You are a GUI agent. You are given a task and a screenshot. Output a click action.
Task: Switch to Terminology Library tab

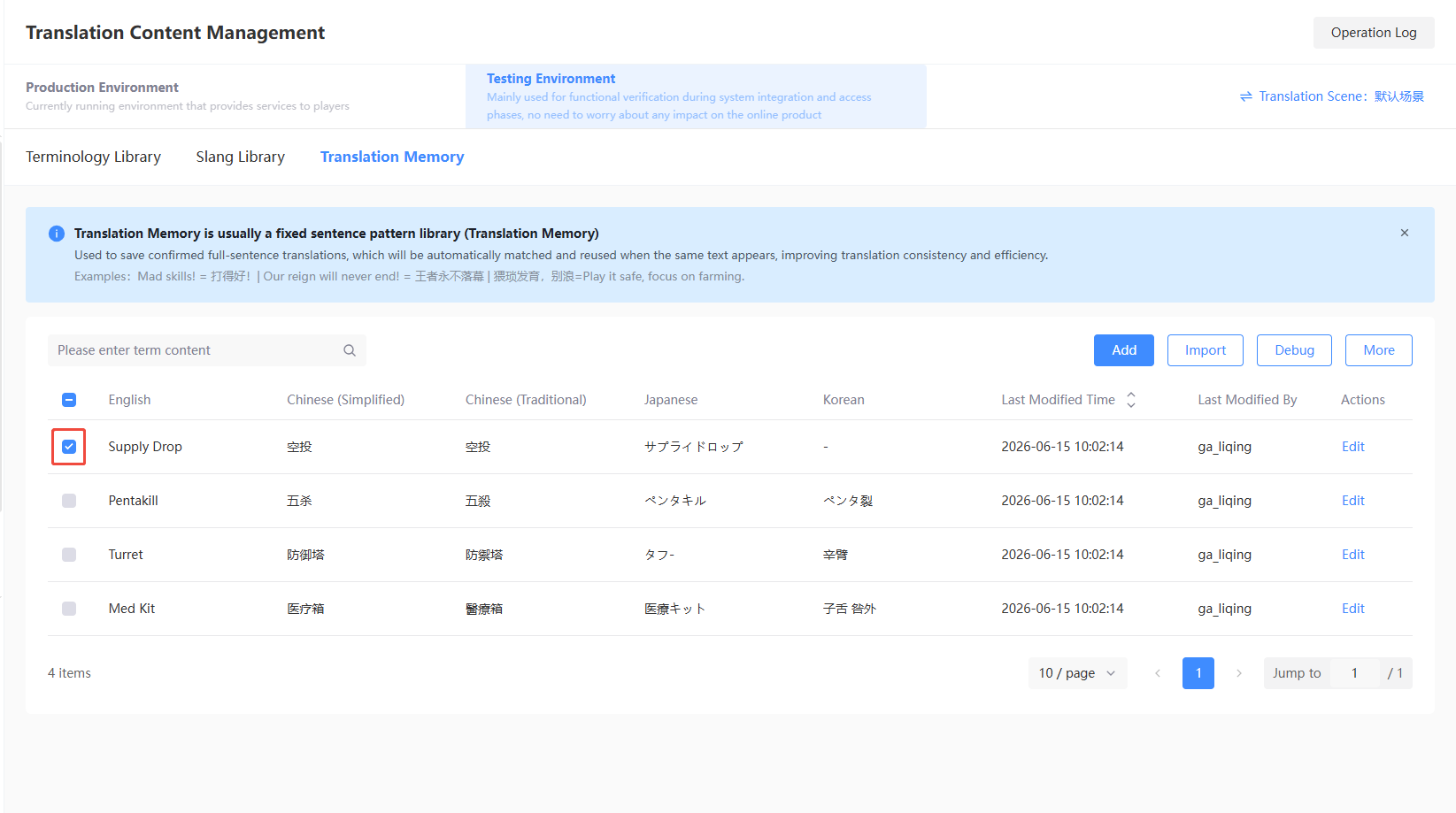click(93, 157)
